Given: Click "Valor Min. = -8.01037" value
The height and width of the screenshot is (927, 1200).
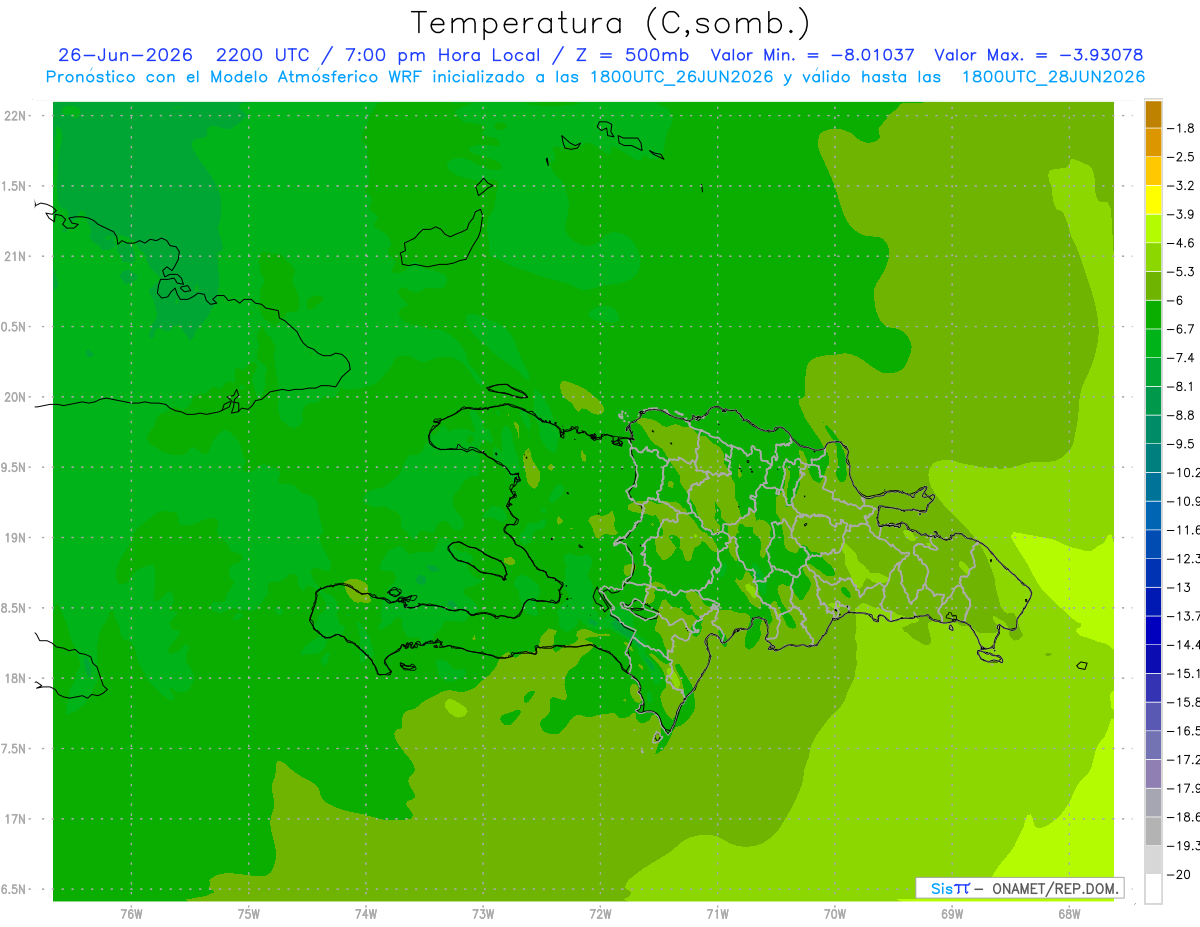Looking at the screenshot, I should click(812, 55).
